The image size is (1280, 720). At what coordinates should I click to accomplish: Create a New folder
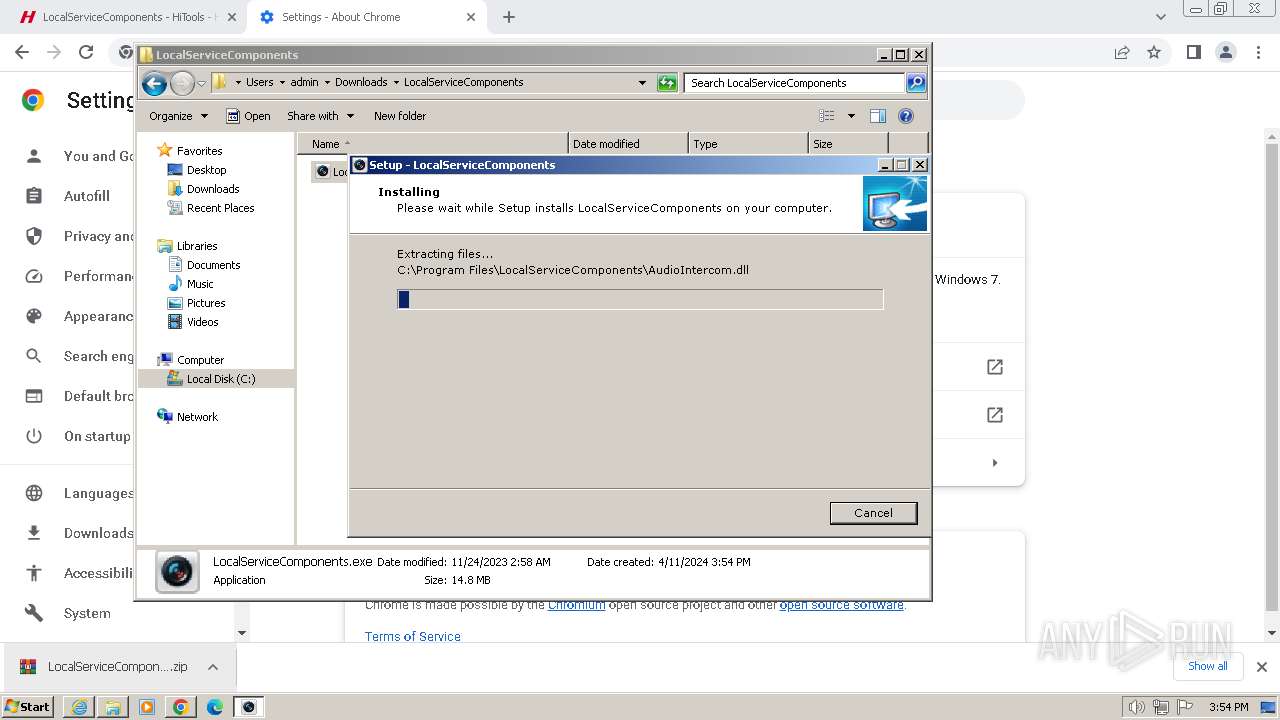pyautogui.click(x=400, y=116)
